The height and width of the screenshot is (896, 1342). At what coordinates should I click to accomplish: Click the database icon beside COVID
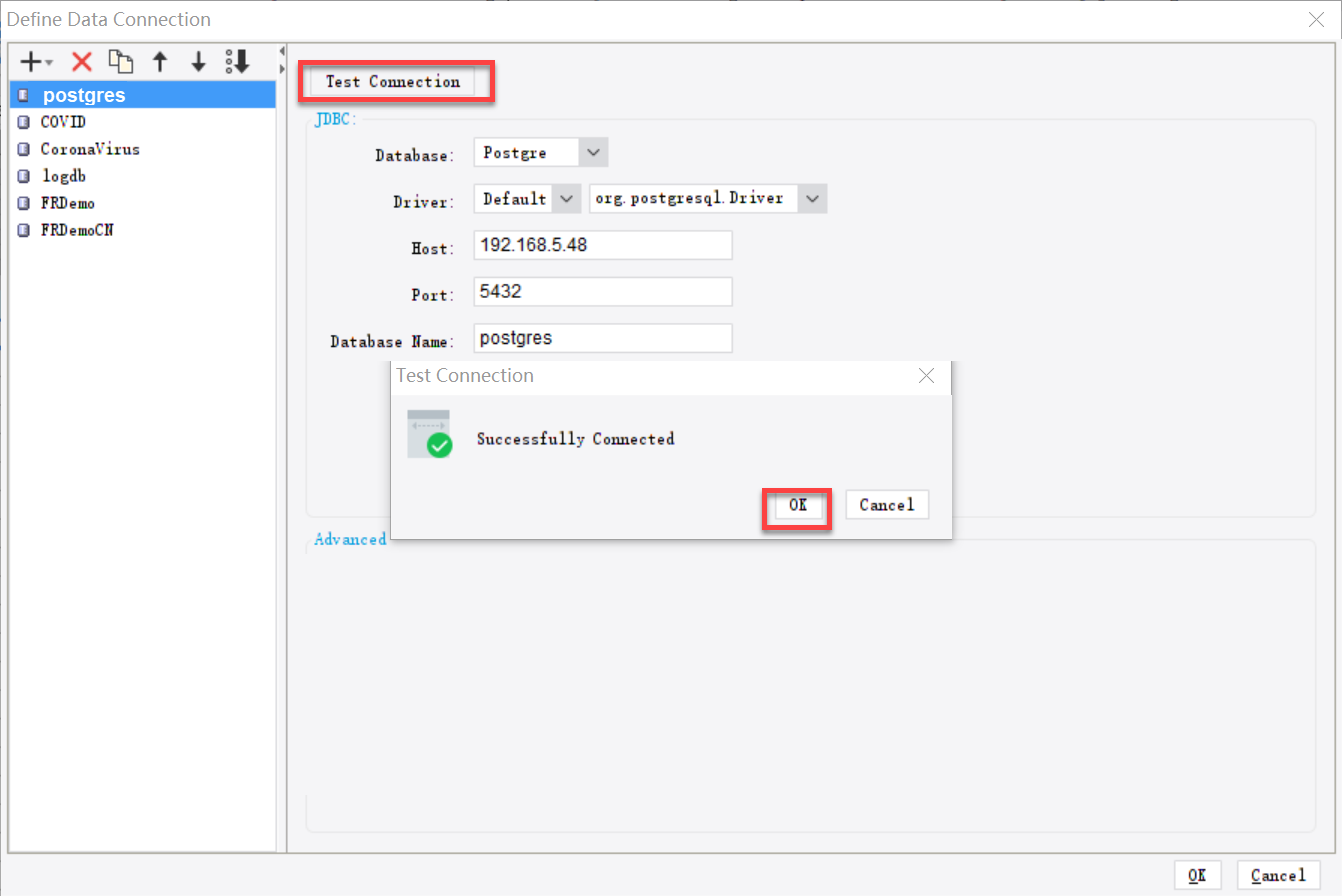pyautogui.click(x=22, y=121)
